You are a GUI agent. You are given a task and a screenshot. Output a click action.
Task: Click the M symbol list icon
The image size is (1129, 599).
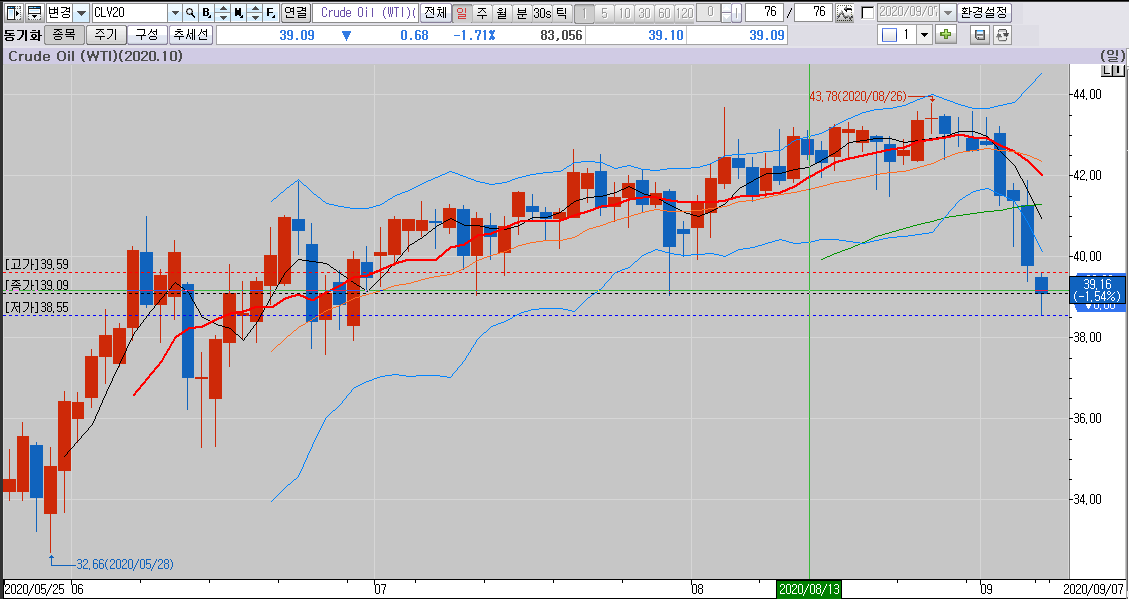tap(238, 12)
